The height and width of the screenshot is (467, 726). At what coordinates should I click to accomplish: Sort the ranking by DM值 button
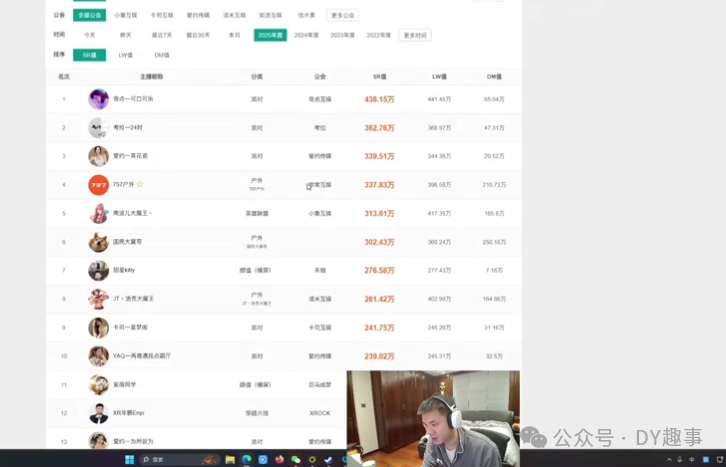pos(162,55)
